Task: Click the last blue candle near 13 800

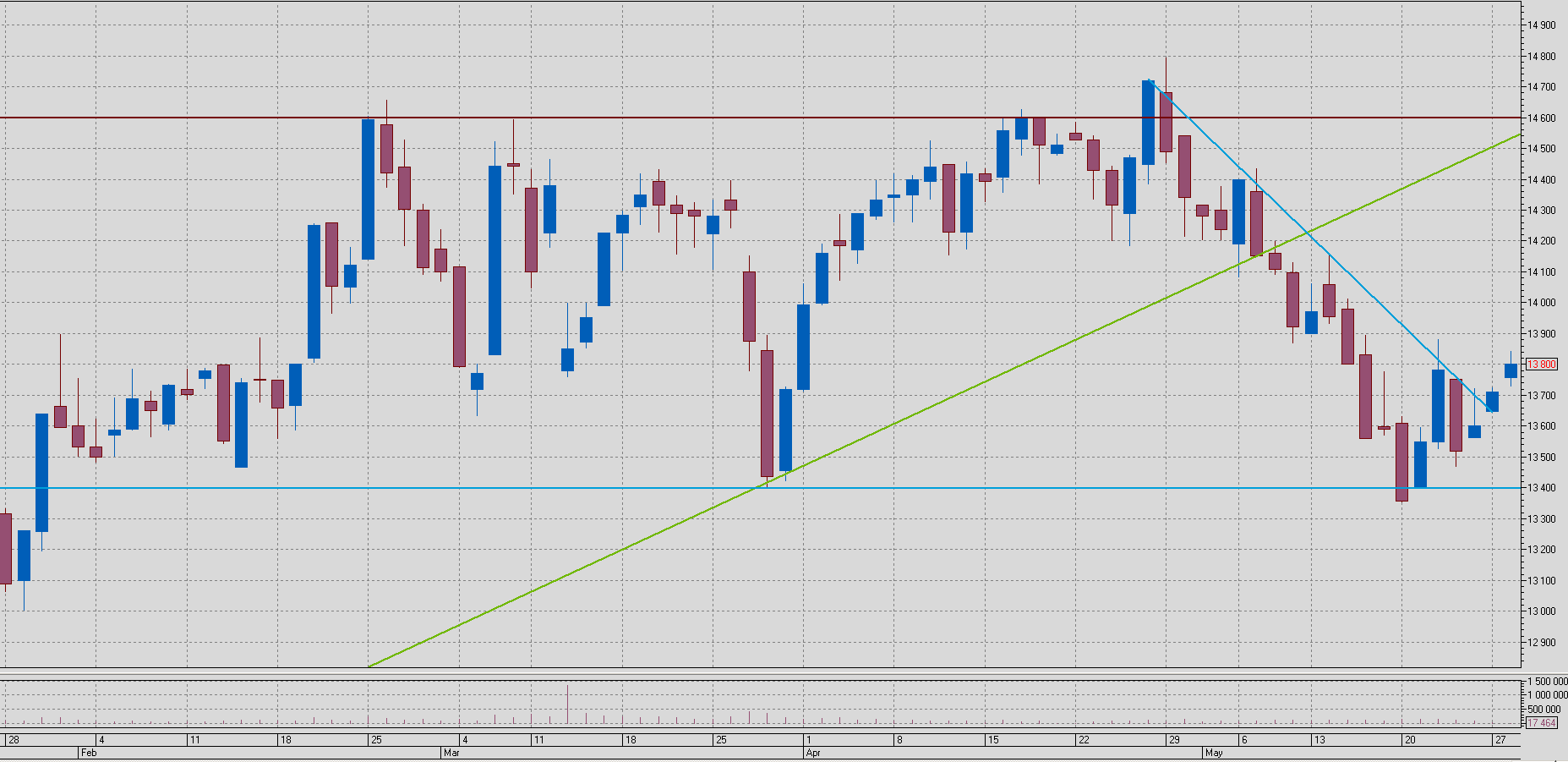Action: tap(1511, 370)
